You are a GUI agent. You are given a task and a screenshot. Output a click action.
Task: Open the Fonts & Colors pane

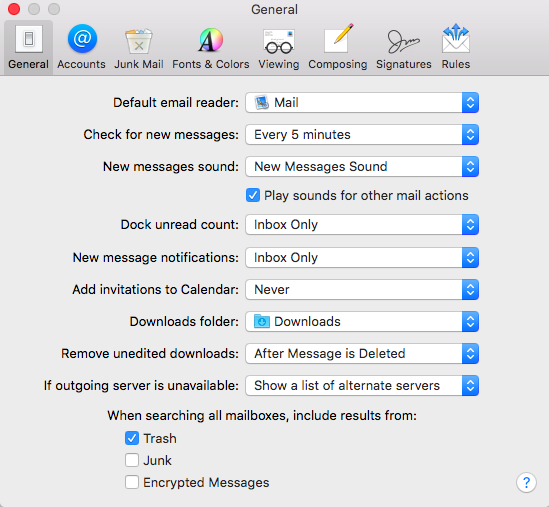(x=210, y=47)
